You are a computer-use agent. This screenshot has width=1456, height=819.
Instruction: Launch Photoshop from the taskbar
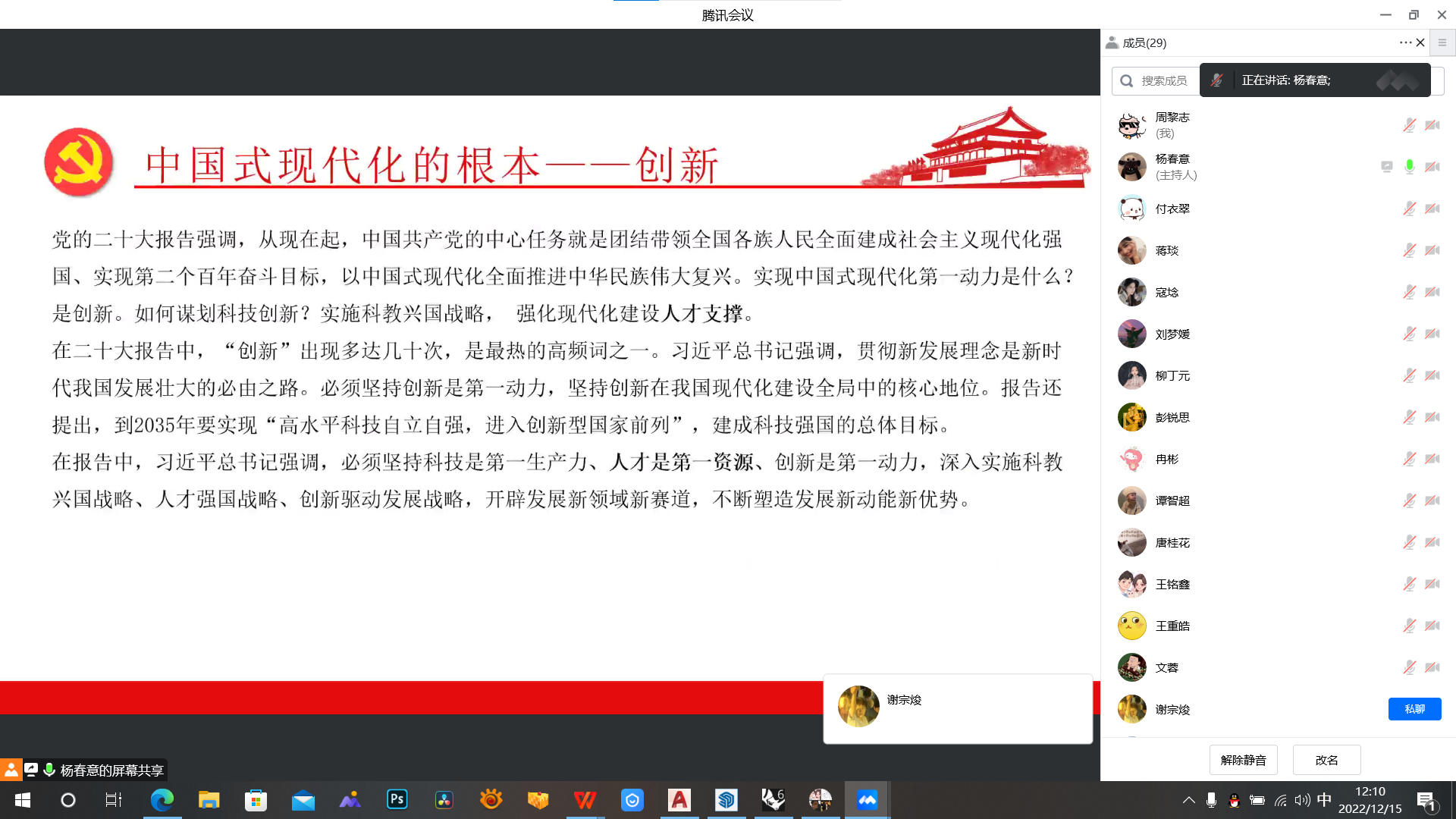coord(397,799)
